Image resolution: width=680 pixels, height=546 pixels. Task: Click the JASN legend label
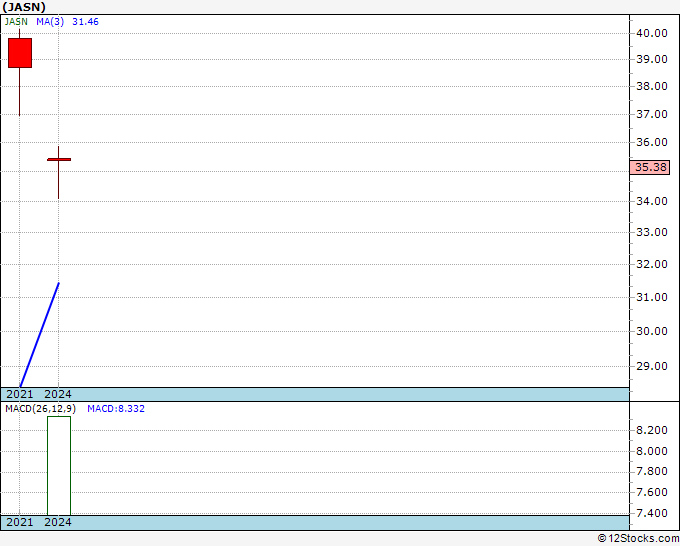pos(16,22)
